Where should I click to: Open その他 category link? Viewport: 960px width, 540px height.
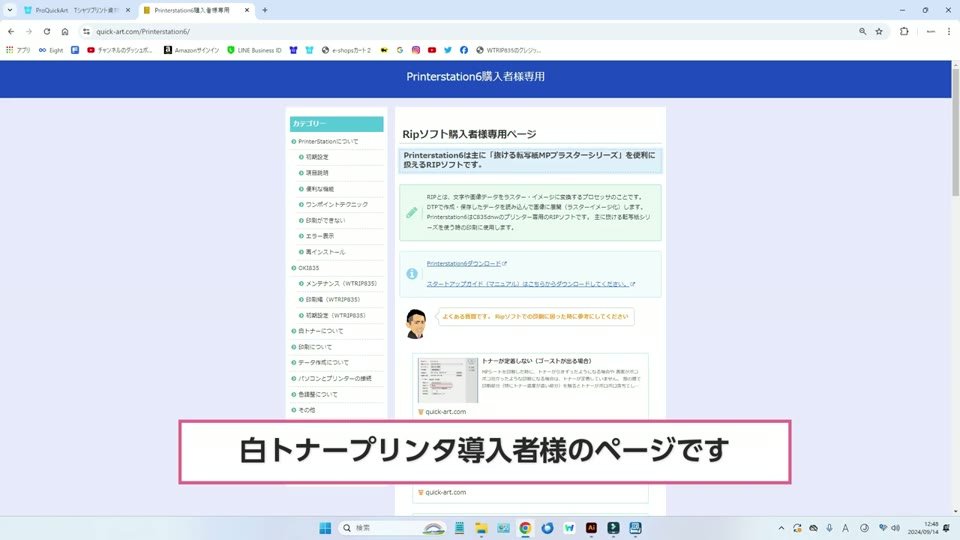pyautogui.click(x=306, y=410)
